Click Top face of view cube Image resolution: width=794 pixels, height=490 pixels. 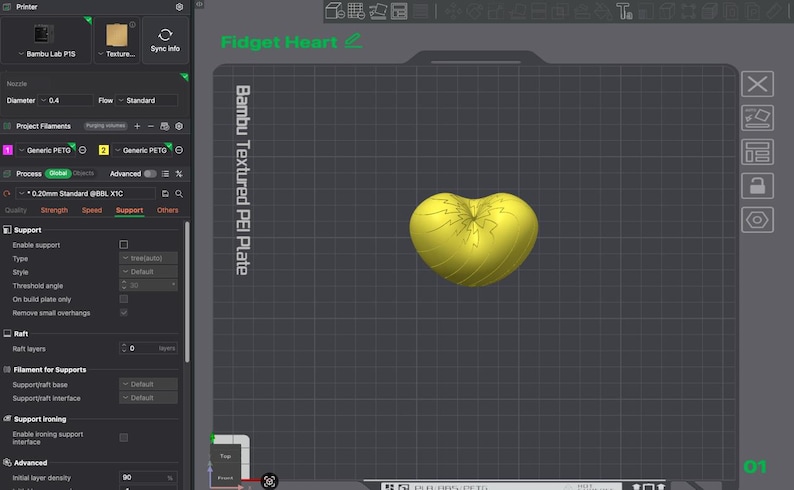tap(225, 456)
